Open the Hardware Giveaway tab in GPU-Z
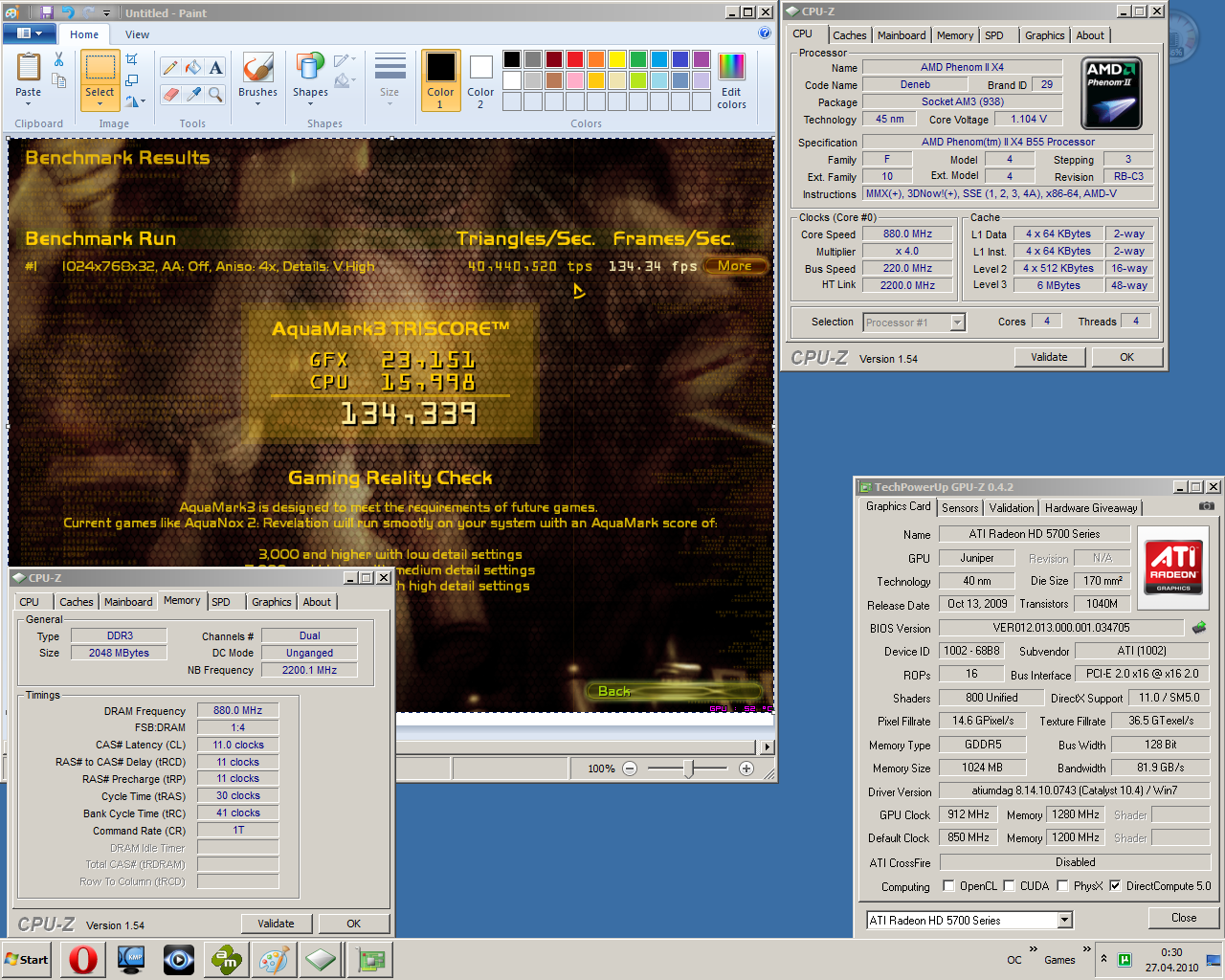The image size is (1225, 980). click(1091, 508)
